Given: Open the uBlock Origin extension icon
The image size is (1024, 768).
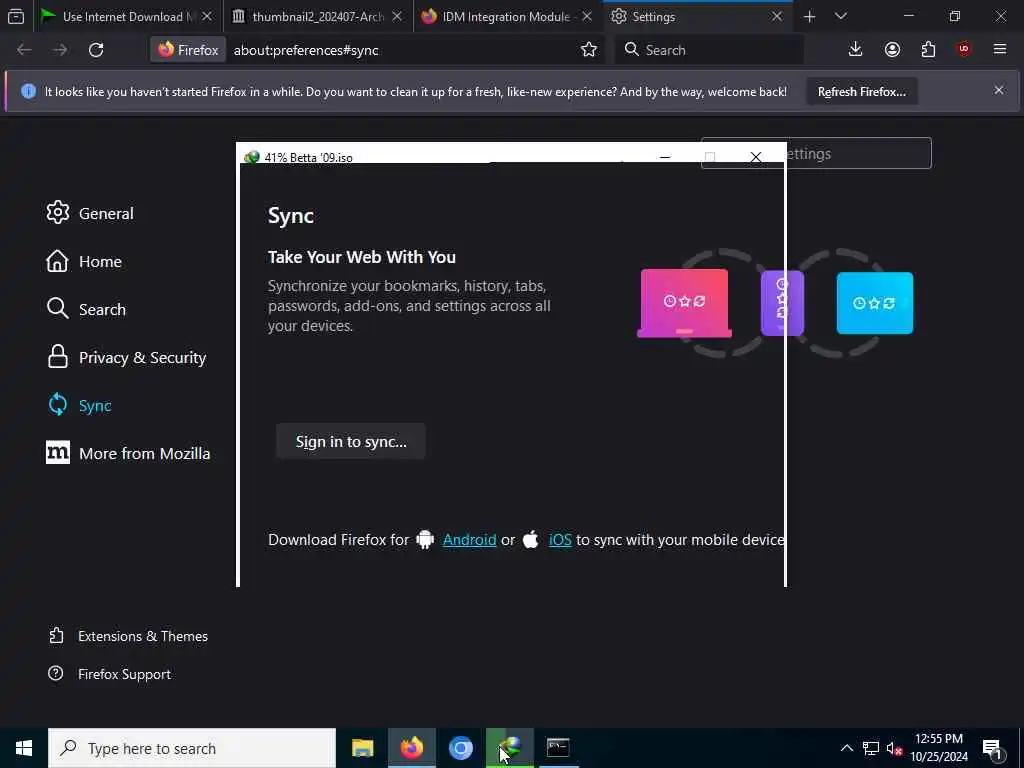Looking at the screenshot, I should [964, 50].
